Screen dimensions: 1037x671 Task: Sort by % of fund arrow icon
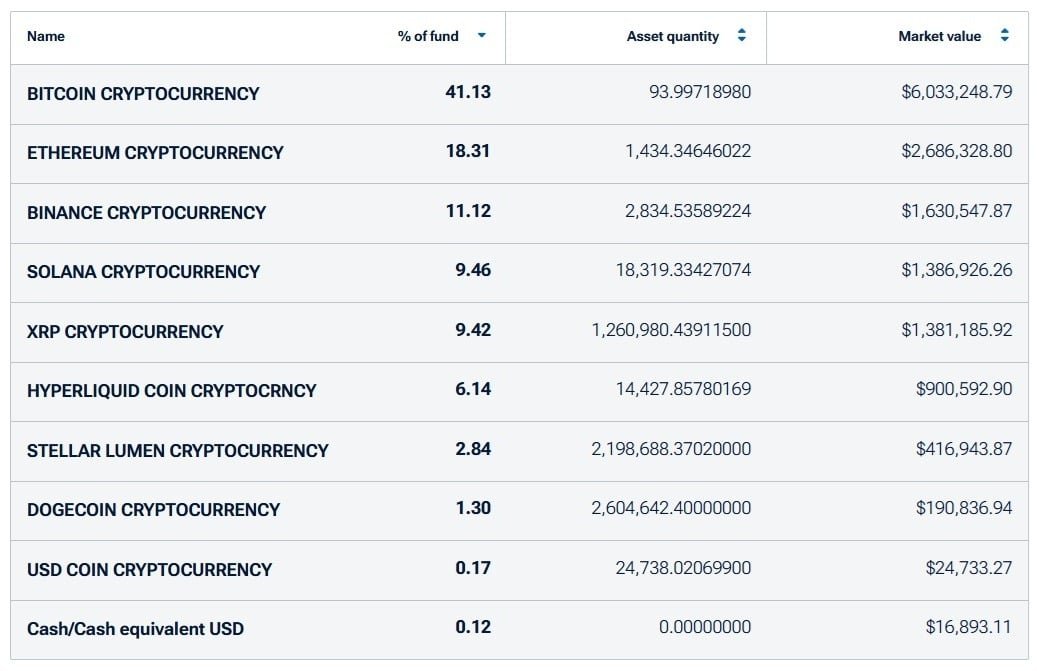[481, 36]
